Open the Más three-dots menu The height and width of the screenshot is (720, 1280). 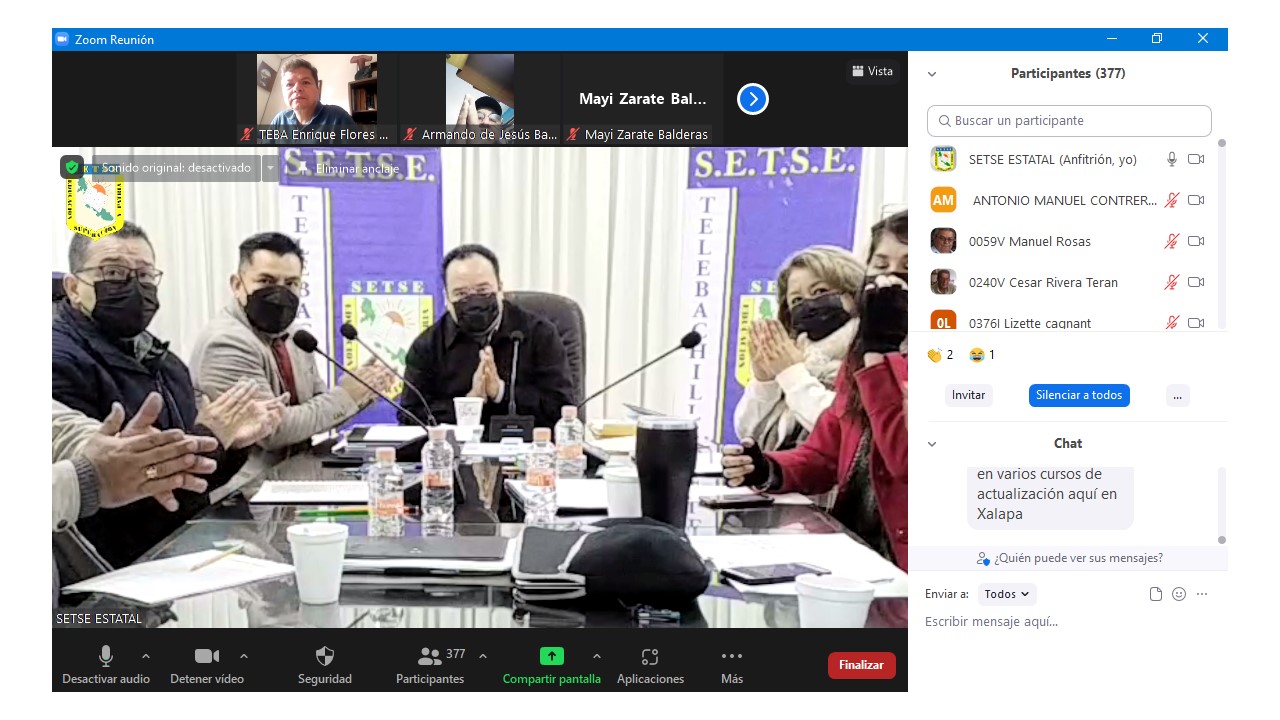tap(731, 657)
